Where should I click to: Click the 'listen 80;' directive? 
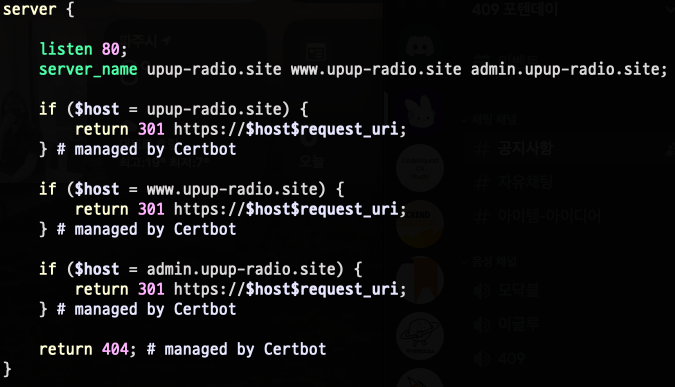click(x=84, y=49)
